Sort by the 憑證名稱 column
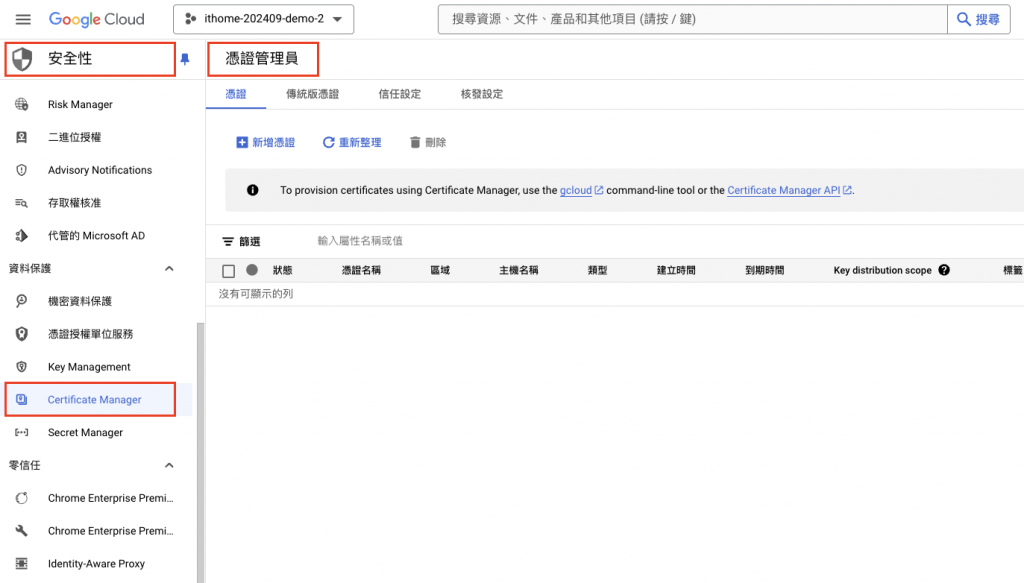This screenshot has width=1024, height=583. coord(361,270)
